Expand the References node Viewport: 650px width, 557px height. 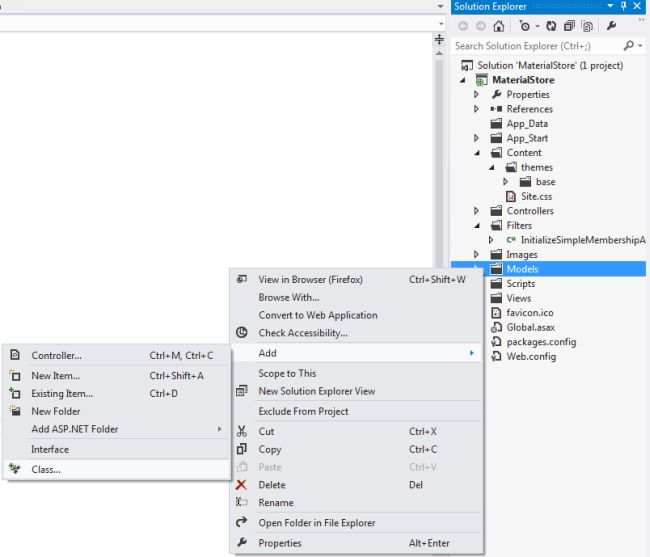pos(476,109)
